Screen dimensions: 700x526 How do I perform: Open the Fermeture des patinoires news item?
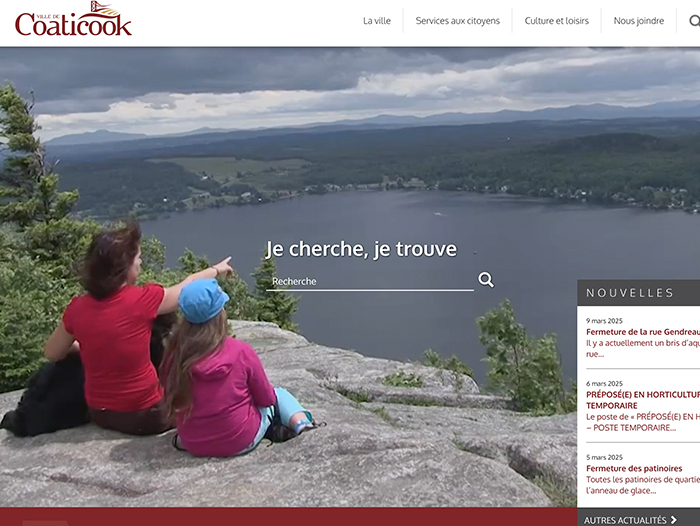tap(634, 468)
